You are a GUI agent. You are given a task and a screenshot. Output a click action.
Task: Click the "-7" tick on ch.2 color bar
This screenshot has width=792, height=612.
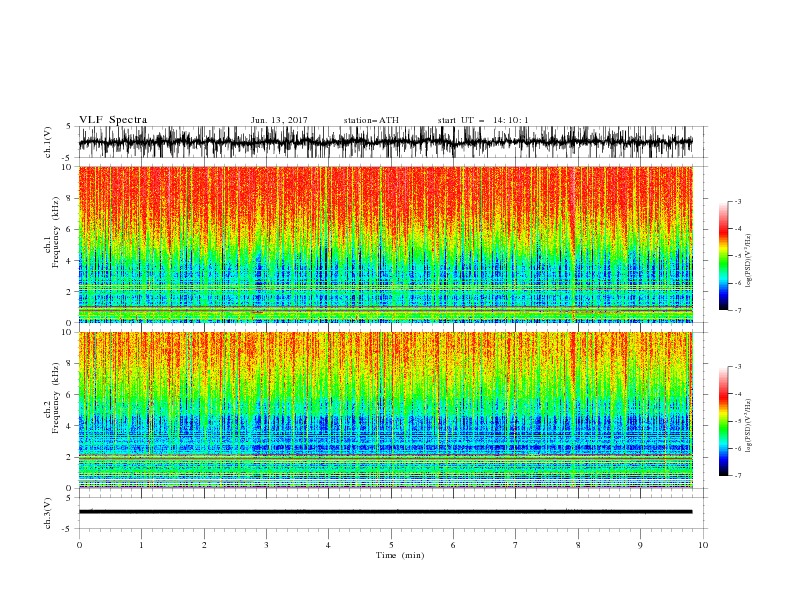(738, 476)
